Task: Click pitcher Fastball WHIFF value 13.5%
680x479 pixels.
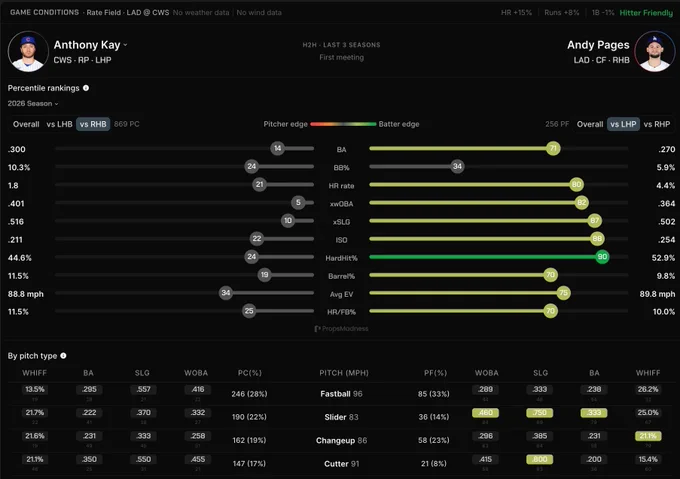Action: pyautogui.click(x=35, y=389)
